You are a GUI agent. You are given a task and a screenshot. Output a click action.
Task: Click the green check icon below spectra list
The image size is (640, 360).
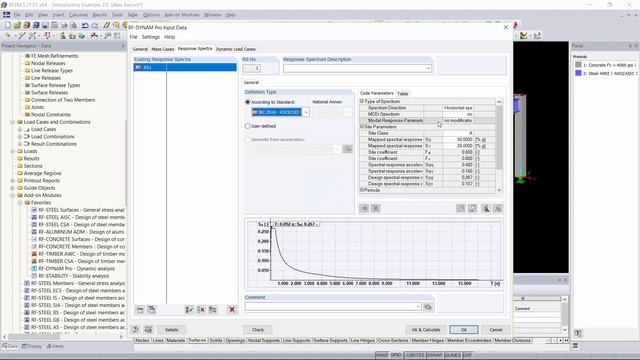(x=189, y=309)
